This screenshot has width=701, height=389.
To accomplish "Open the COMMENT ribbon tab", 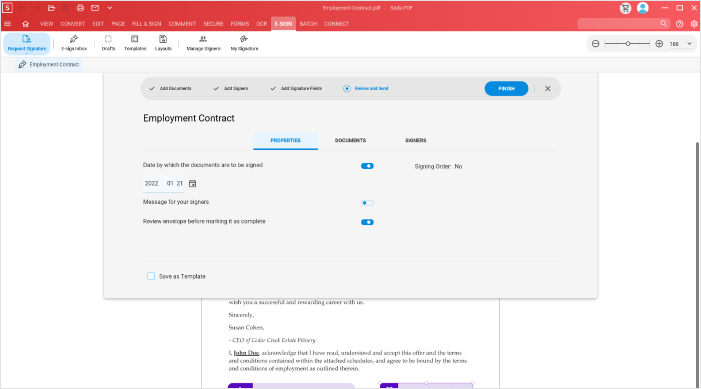I will 182,24.
